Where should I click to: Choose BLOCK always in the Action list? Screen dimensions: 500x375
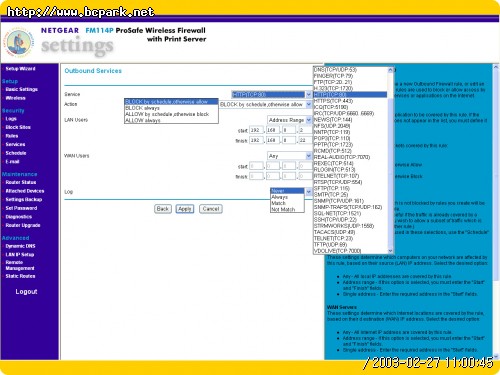pos(171,108)
